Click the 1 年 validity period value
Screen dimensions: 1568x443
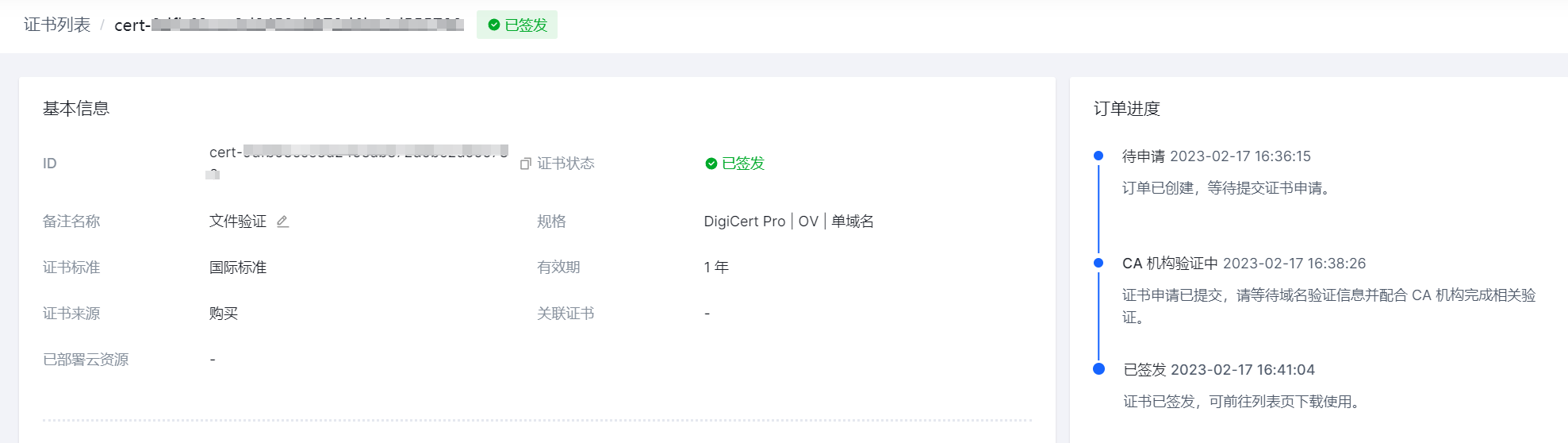716,268
